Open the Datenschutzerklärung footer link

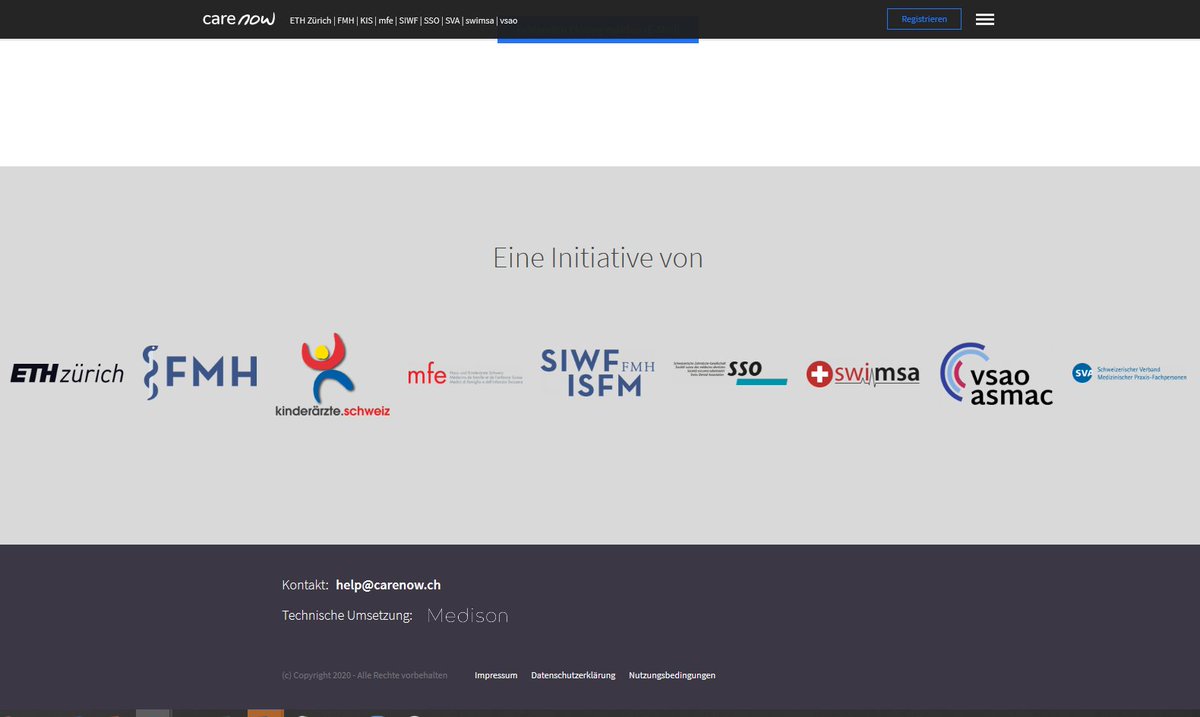(573, 676)
